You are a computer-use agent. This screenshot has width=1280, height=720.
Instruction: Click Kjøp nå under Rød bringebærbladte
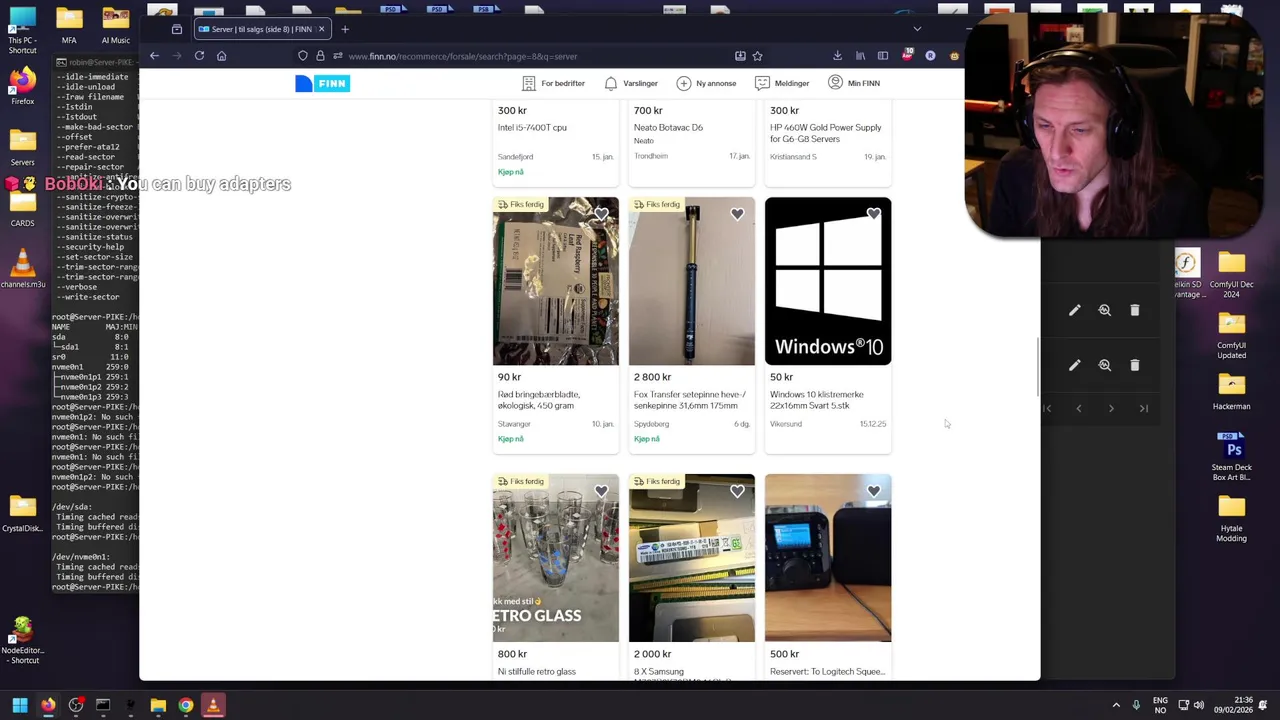pos(511,439)
